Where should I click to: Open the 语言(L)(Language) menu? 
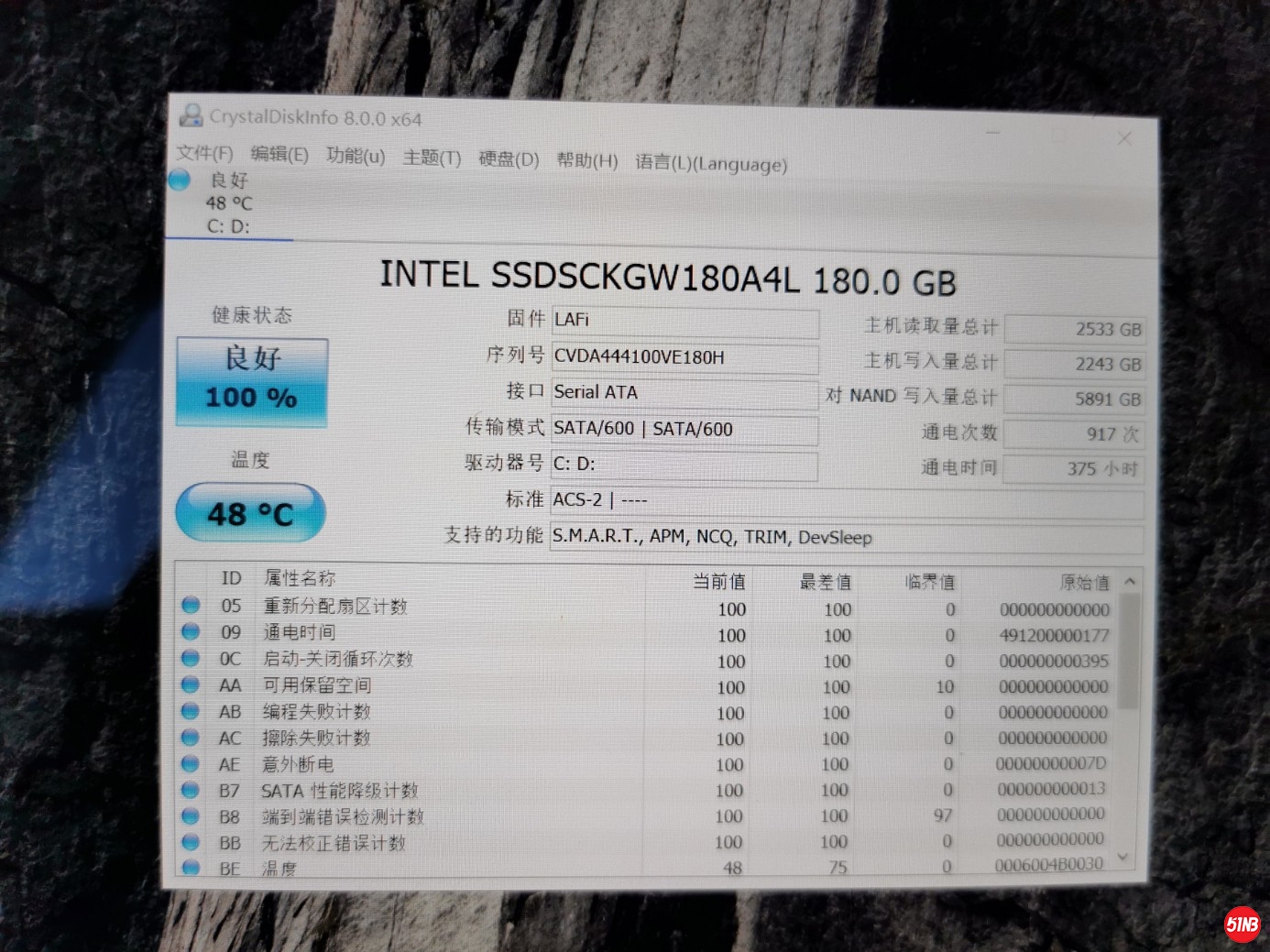tap(711, 163)
